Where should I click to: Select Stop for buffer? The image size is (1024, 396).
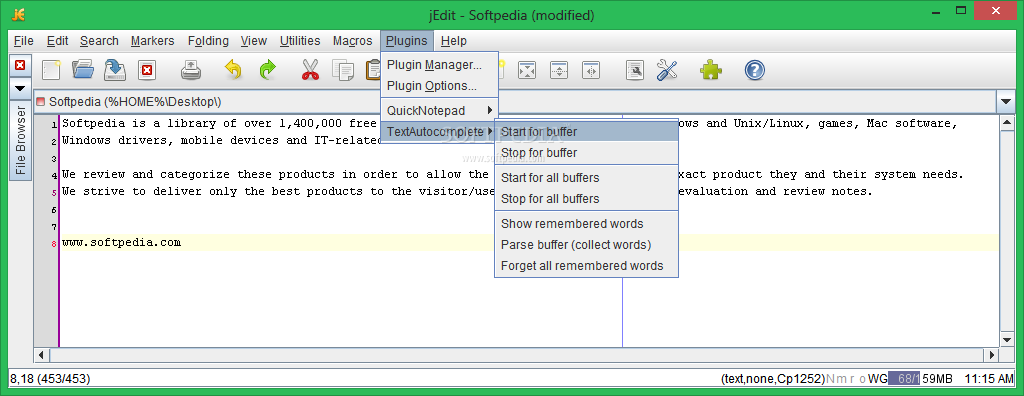(586, 152)
